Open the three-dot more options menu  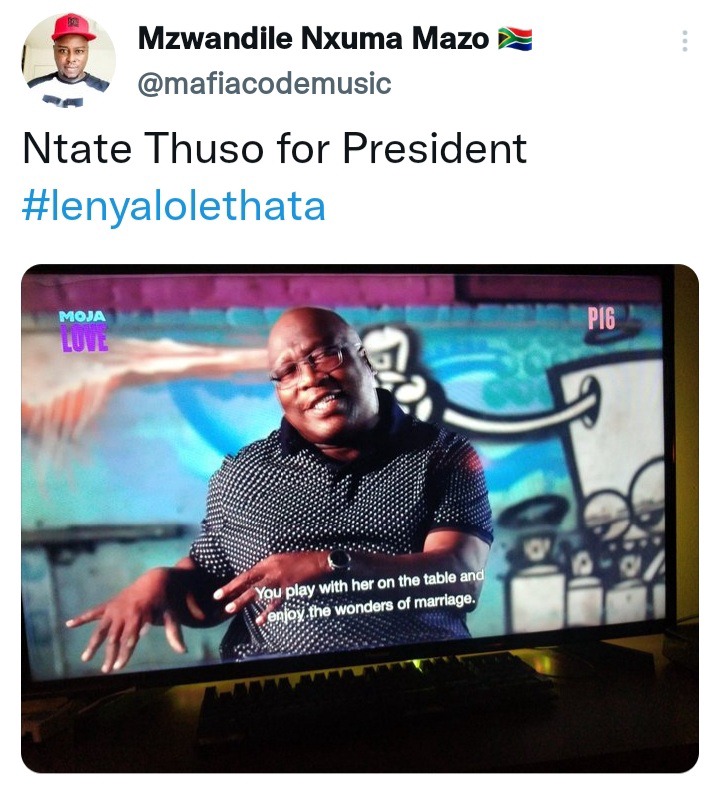tap(684, 41)
